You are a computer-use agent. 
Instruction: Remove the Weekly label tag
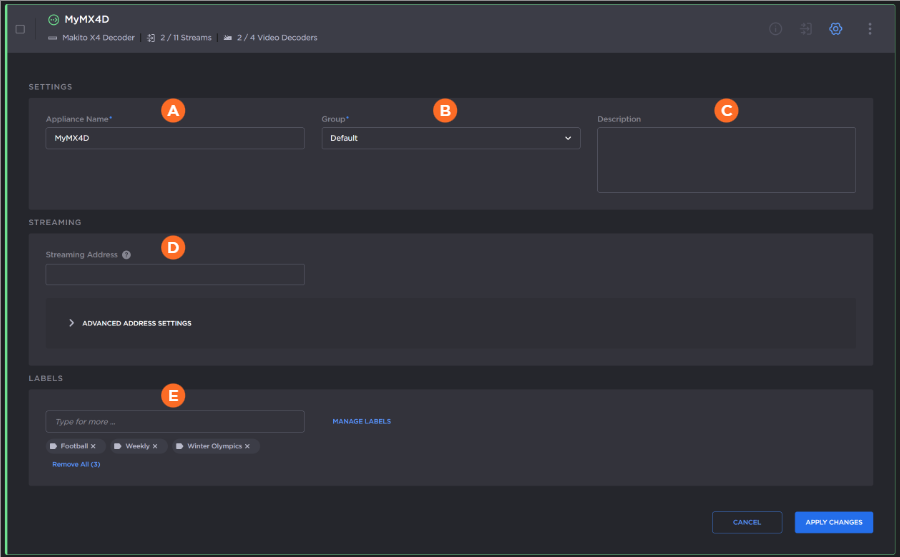point(155,446)
